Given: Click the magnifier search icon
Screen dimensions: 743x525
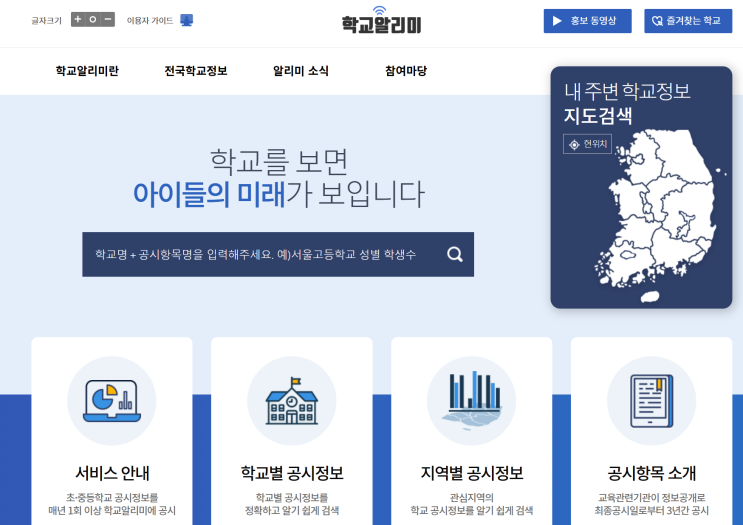Looking at the screenshot, I should (x=455, y=254).
